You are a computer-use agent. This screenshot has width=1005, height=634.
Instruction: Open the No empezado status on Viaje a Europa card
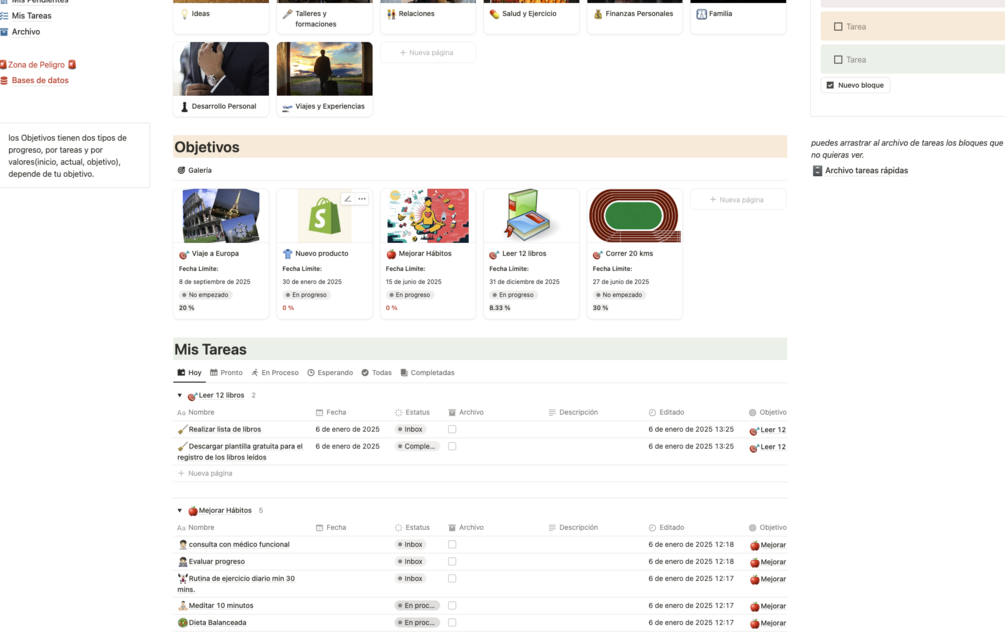tap(205, 295)
